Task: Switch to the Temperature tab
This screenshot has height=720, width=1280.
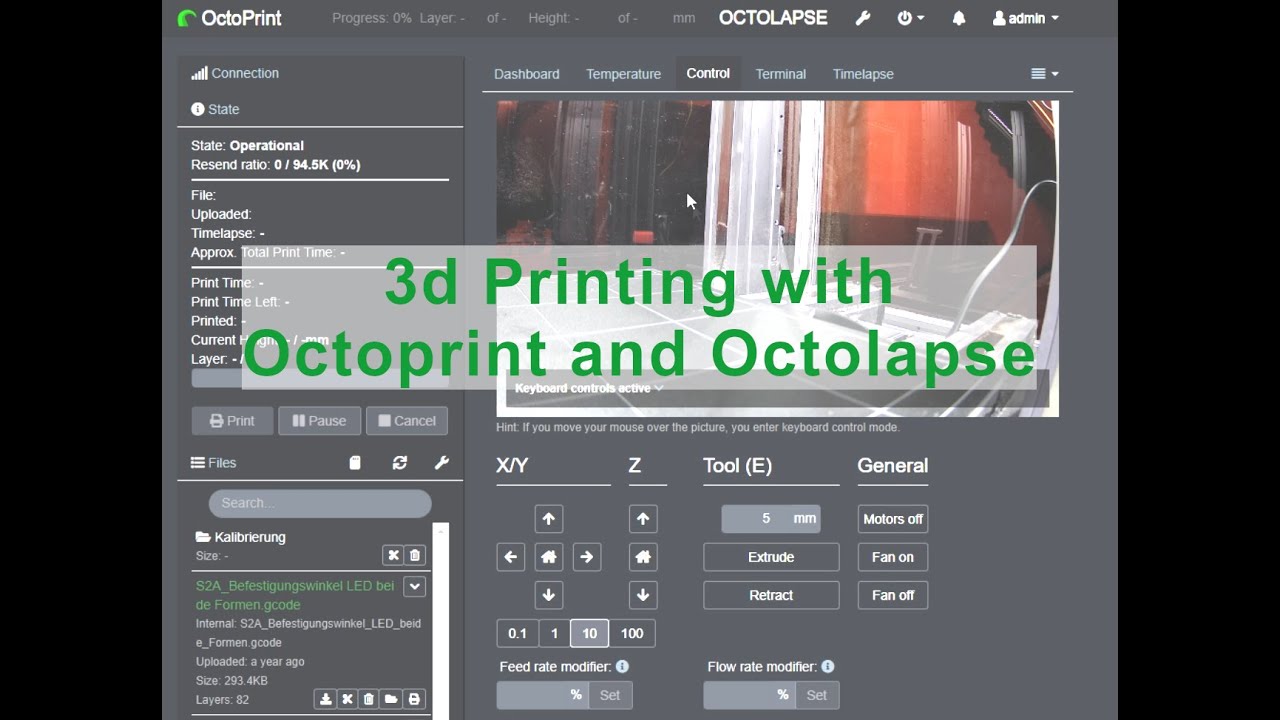Action: (623, 74)
